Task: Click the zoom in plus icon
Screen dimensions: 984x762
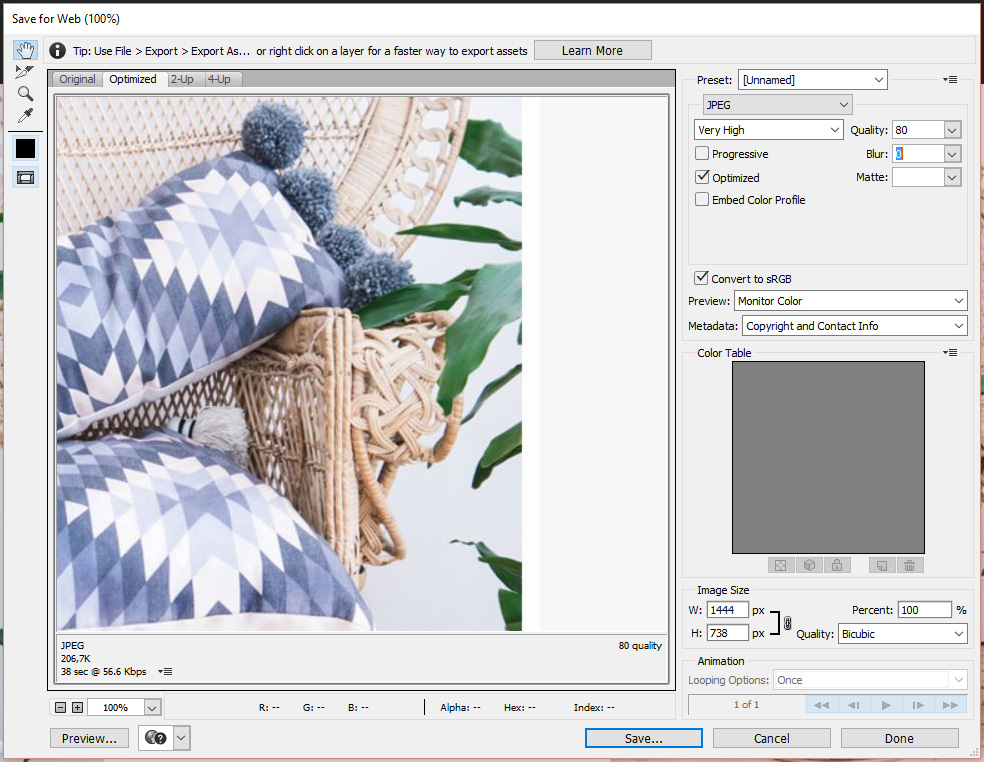Action: click(77, 707)
